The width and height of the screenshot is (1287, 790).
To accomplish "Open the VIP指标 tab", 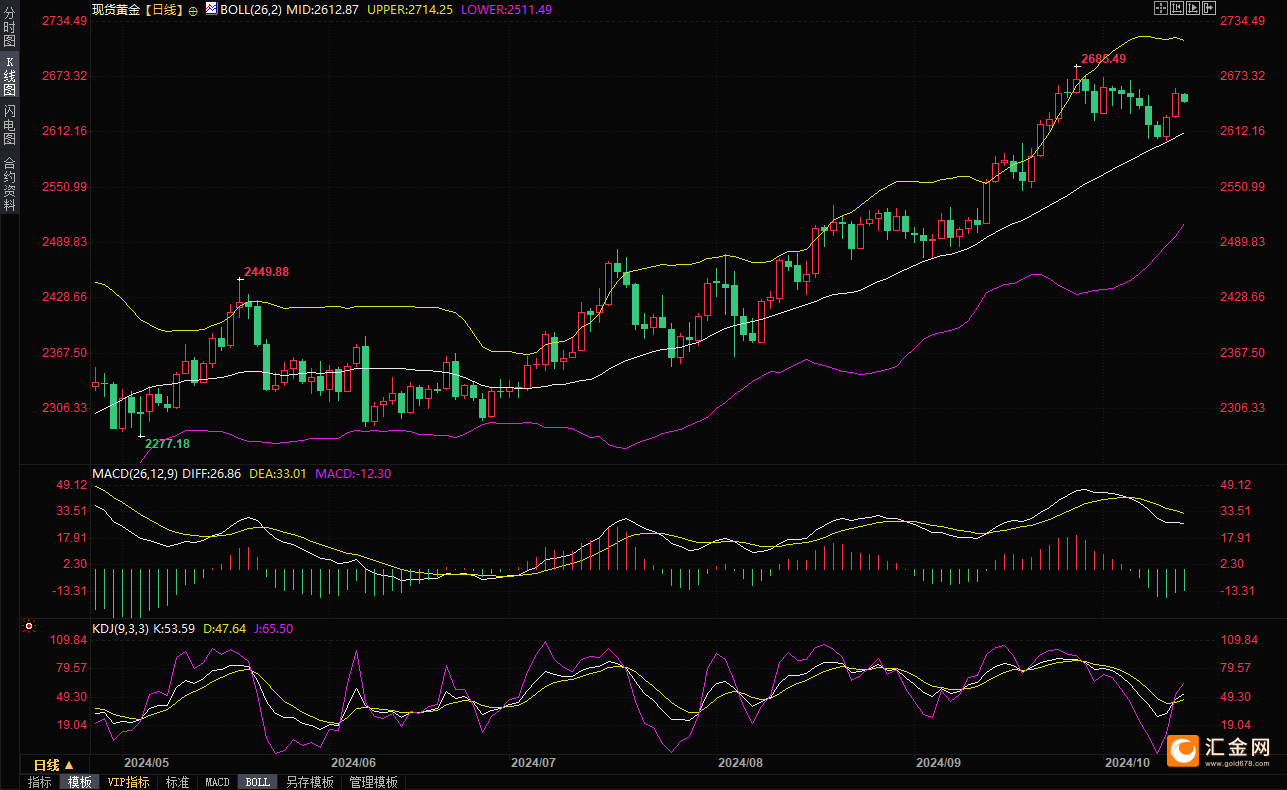I will 129,782.
